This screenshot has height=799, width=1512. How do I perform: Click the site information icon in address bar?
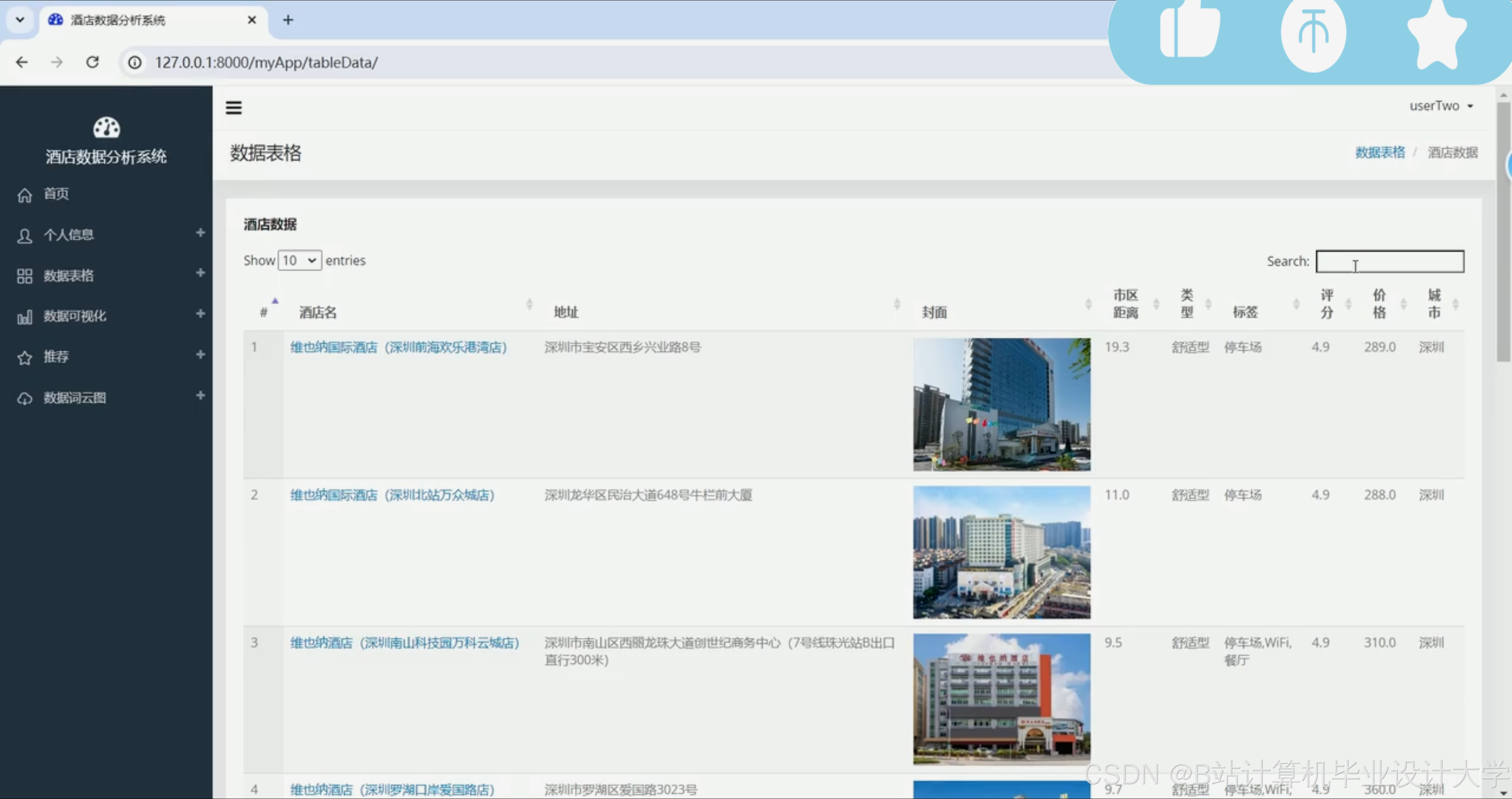click(x=135, y=62)
